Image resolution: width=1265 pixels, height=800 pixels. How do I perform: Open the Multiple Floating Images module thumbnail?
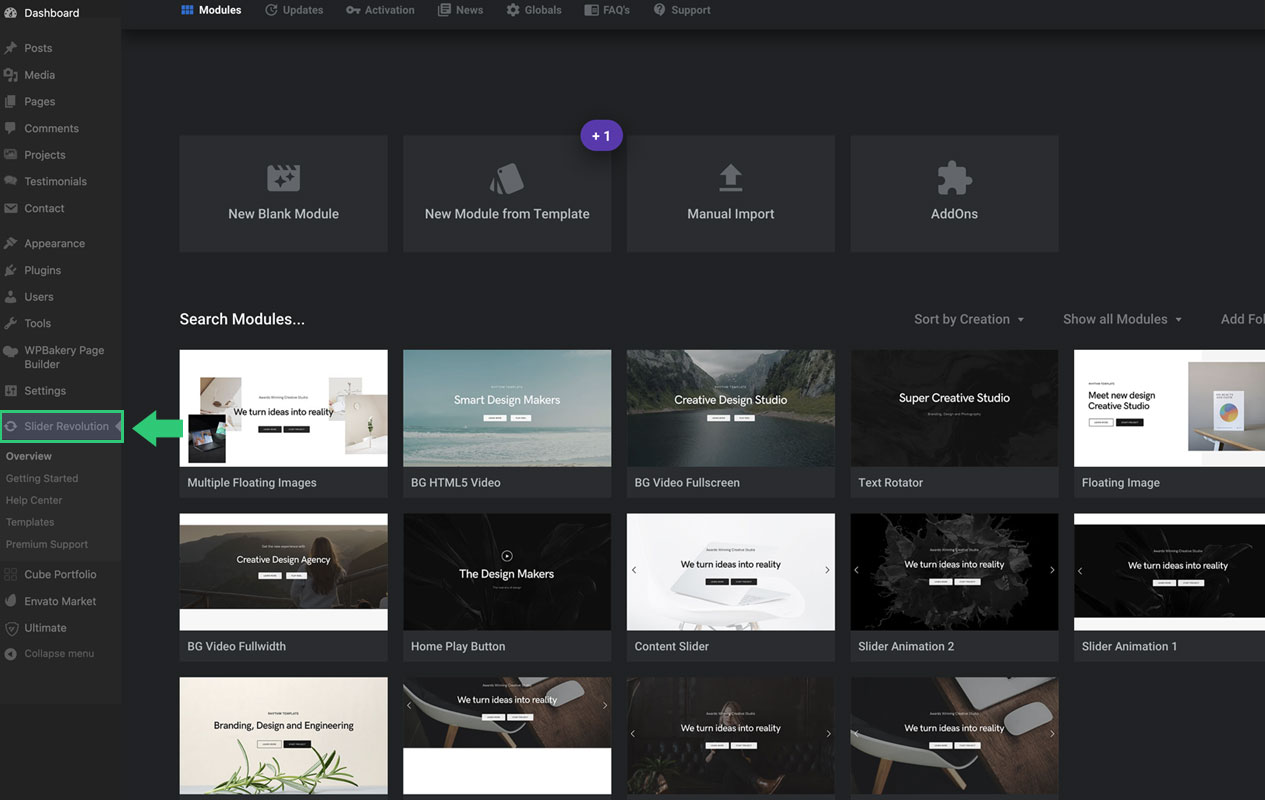pos(283,408)
